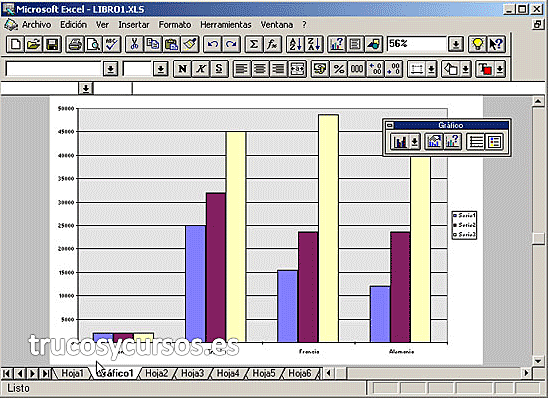Click the AutoSum sigma icon
Viewport: 548px width, 398px height.
[254, 44]
